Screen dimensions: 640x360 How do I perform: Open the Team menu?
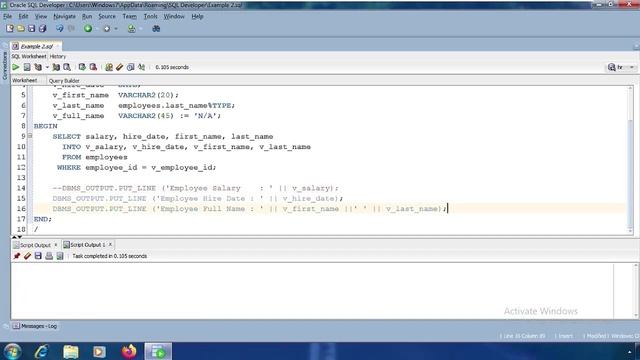point(129,16)
